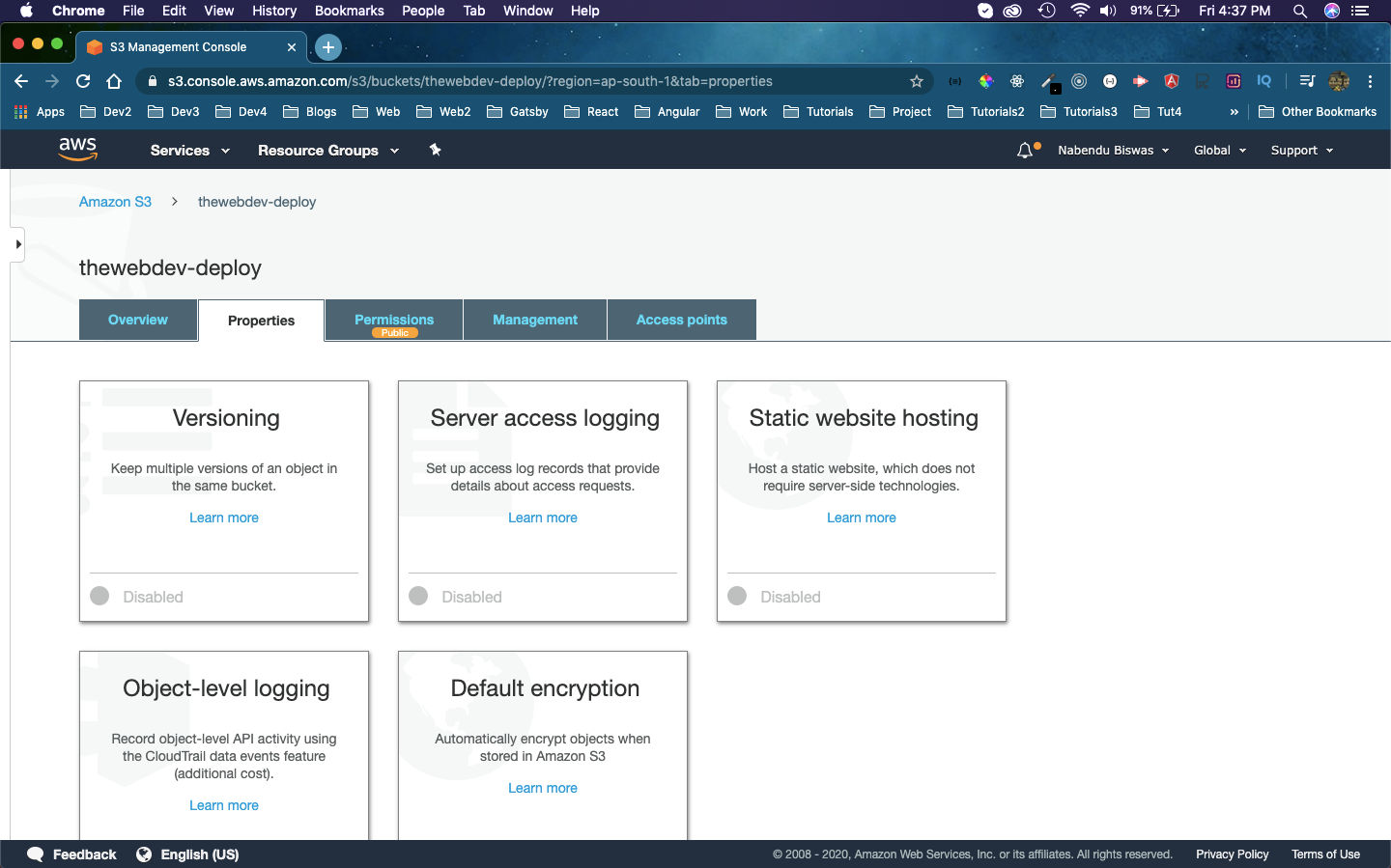Click Learn more under Versioning
The image size is (1391, 868).
point(224,518)
